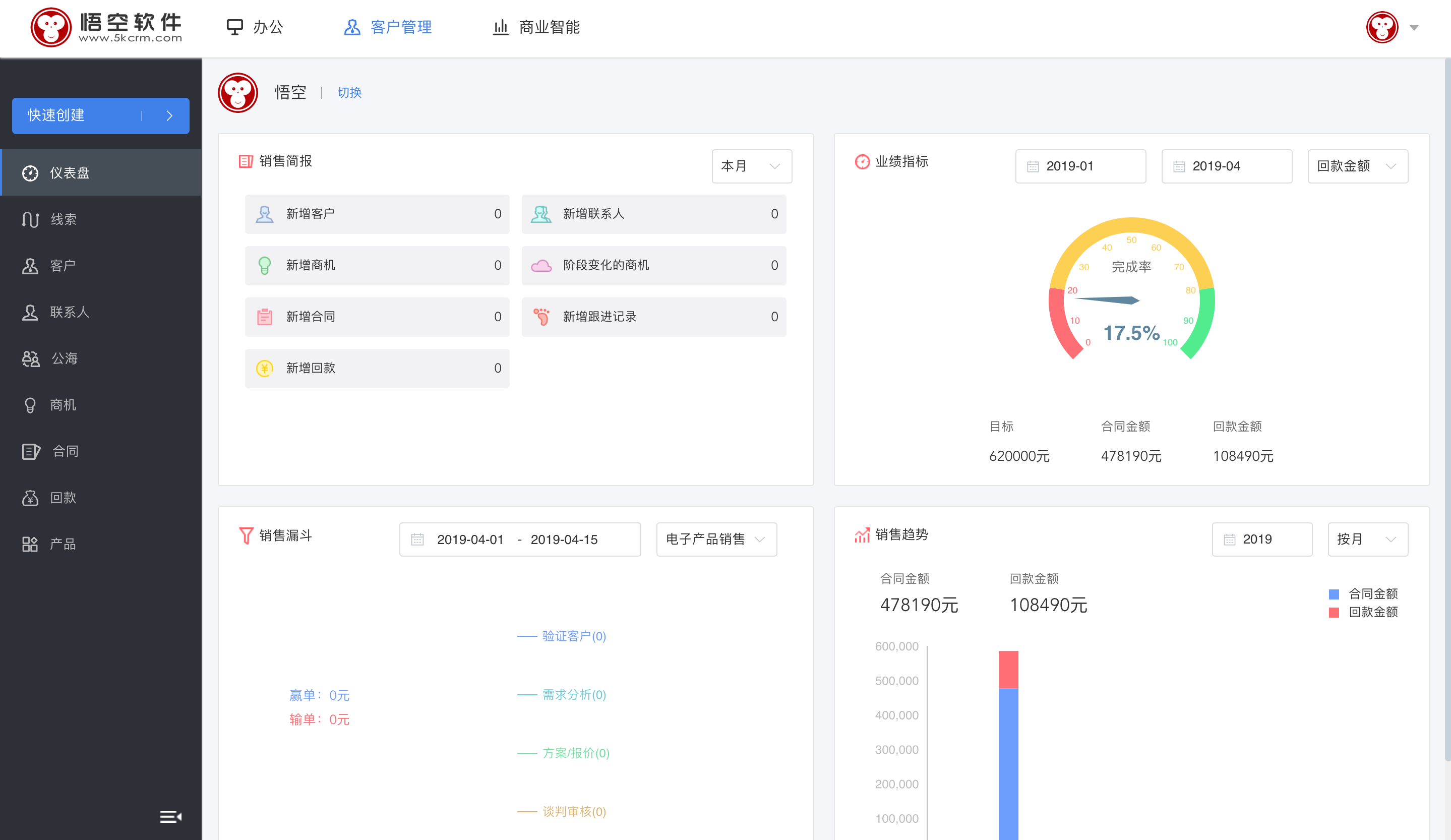
Task: Expand the 快速创建 arrow chevron
Action: pyautogui.click(x=169, y=116)
